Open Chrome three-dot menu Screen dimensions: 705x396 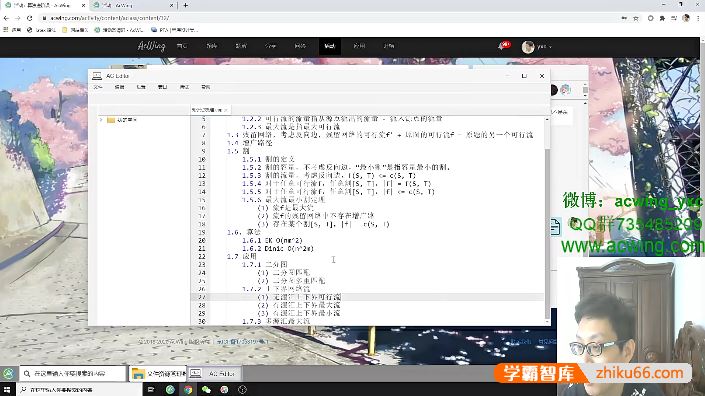[x=698, y=18]
